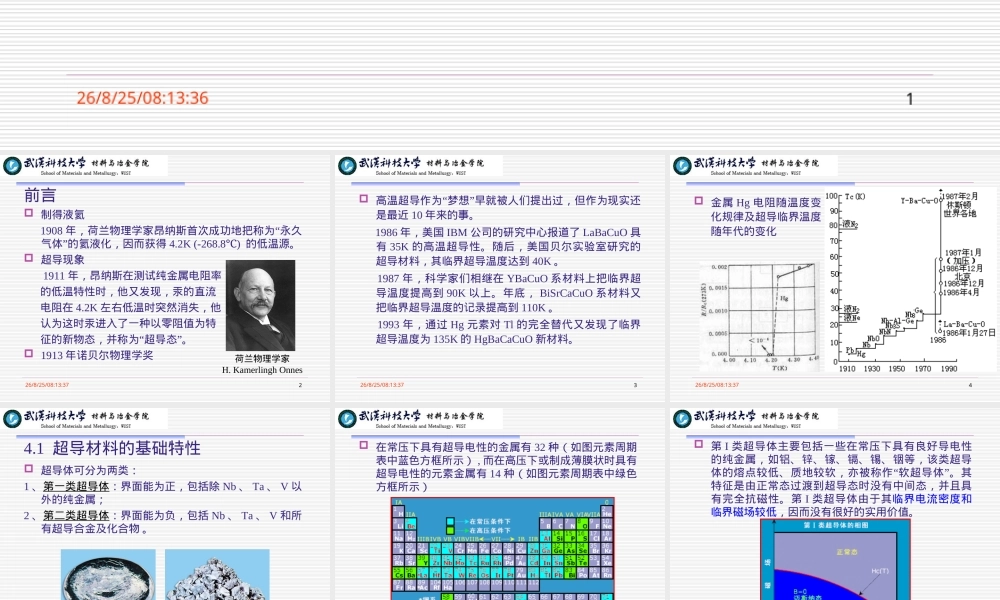
Task: Select the type I superconductor phase diagram
Action: click(x=835, y=559)
